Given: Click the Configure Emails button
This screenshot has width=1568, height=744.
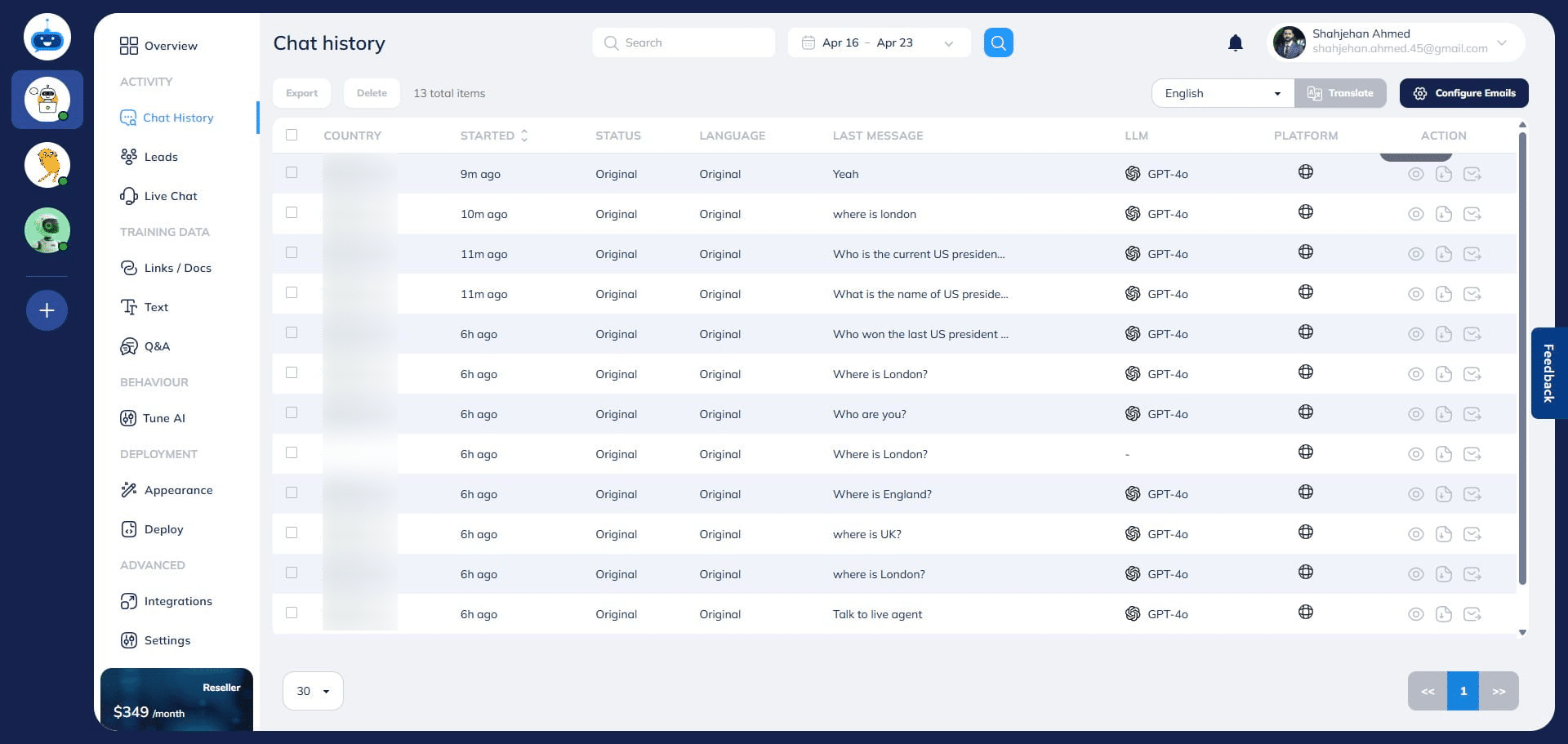Looking at the screenshot, I should point(1463,92).
